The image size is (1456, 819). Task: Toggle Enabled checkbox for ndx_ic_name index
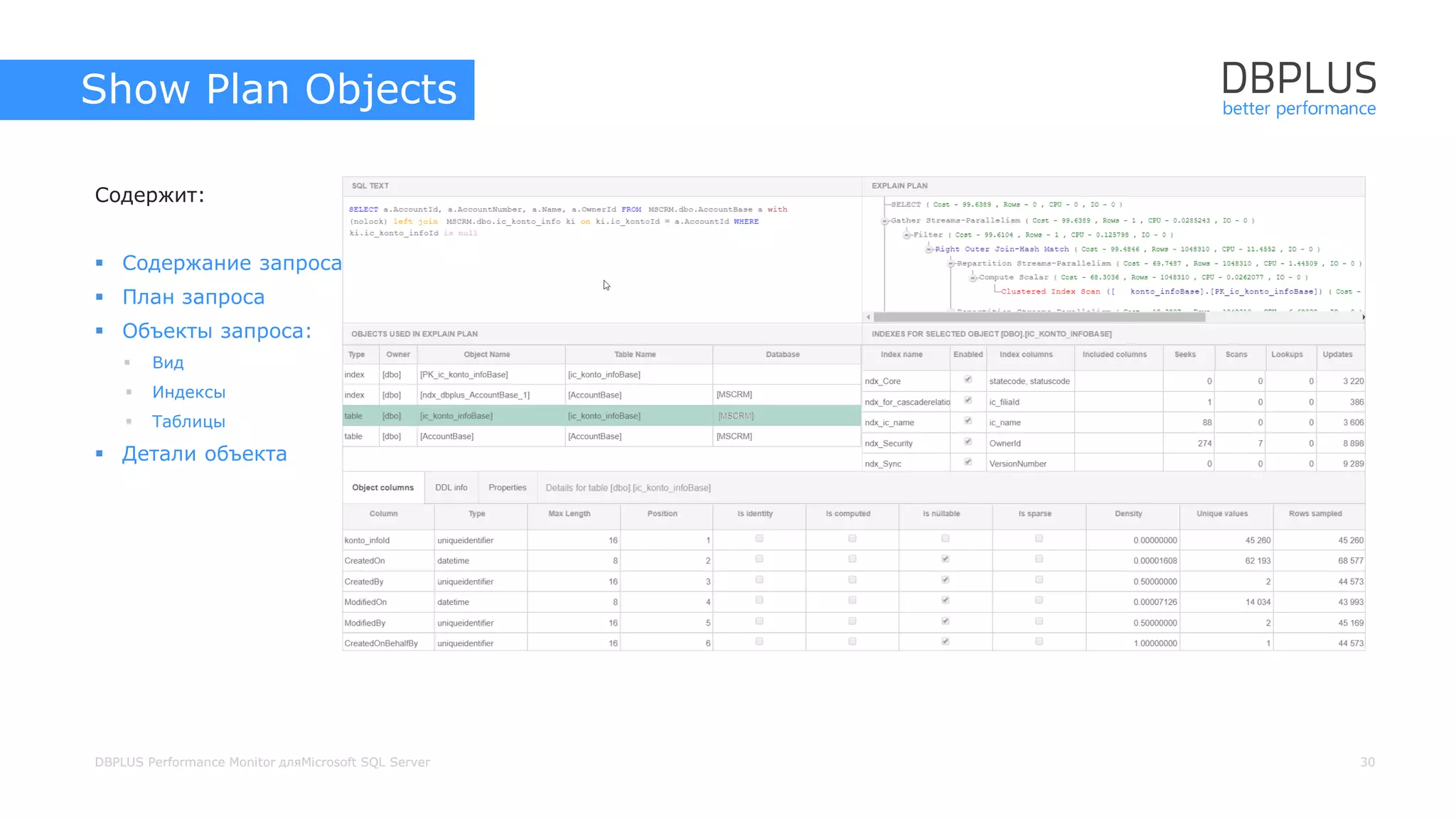coord(968,421)
